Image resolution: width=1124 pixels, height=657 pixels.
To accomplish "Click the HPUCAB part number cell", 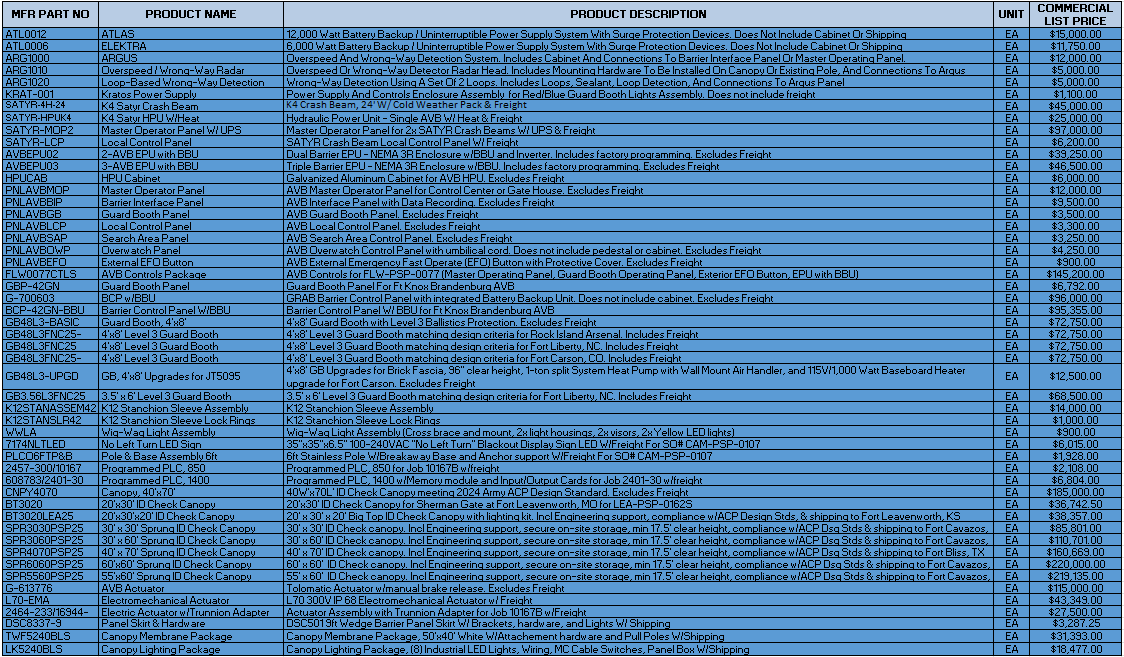I will (49, 178).
